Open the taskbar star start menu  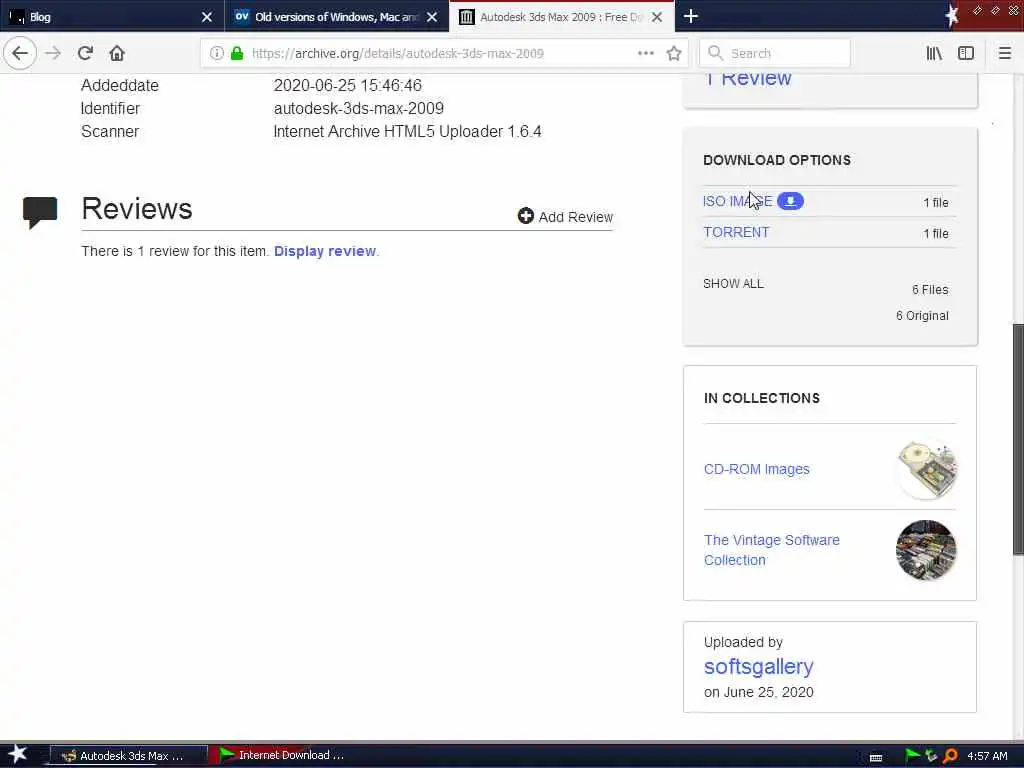pos(17,754)
